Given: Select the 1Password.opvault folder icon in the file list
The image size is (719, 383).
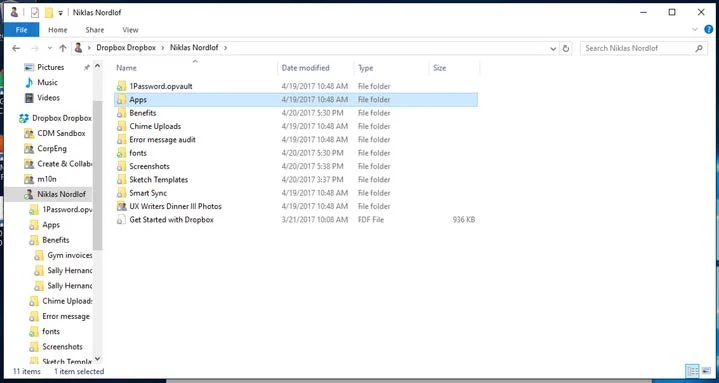Looking at the screenshot, I should pos(122,86).
